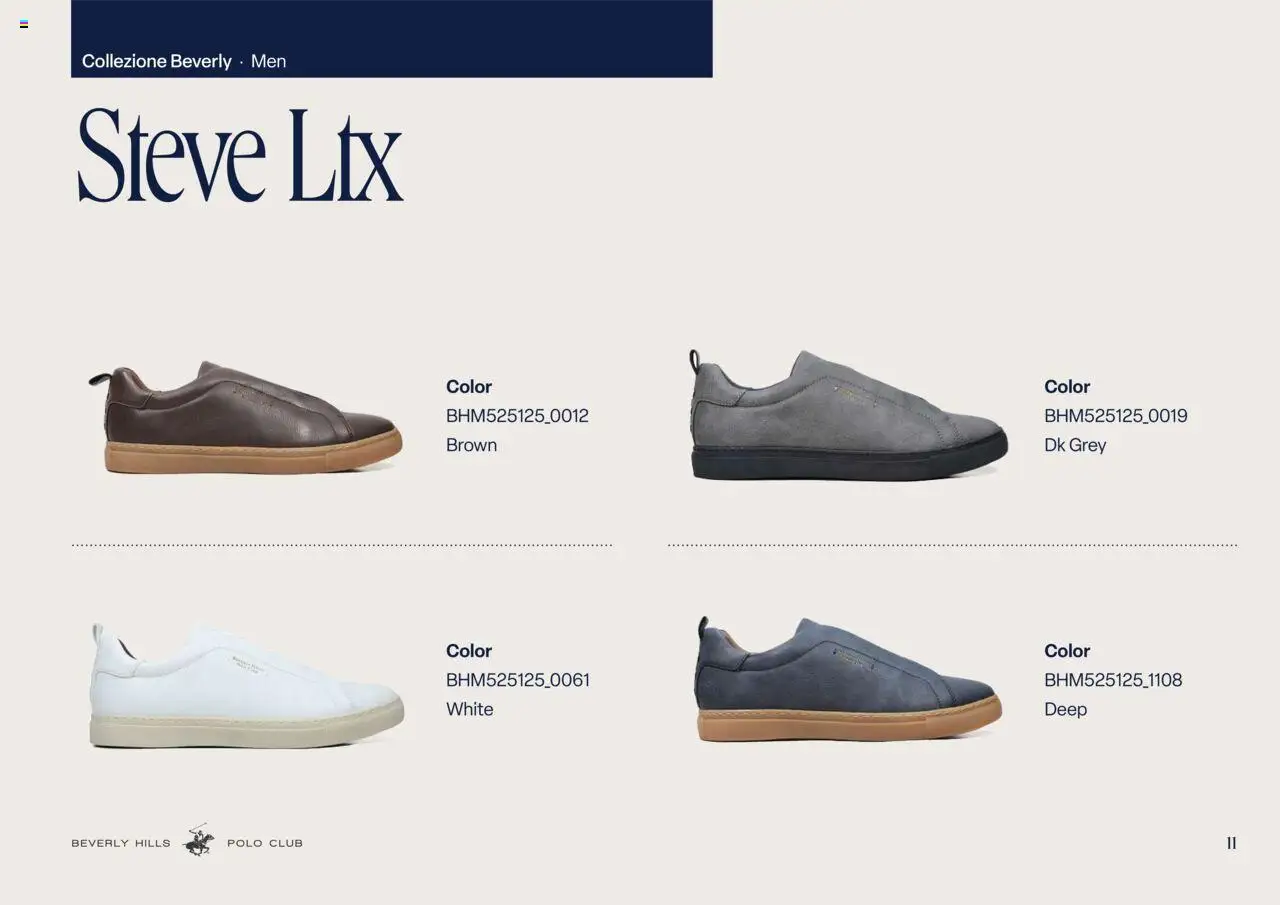The image size is (1280, 905).
Task: Select the white sneaker image
Action: pyautogui.click(x=246, y=686)
